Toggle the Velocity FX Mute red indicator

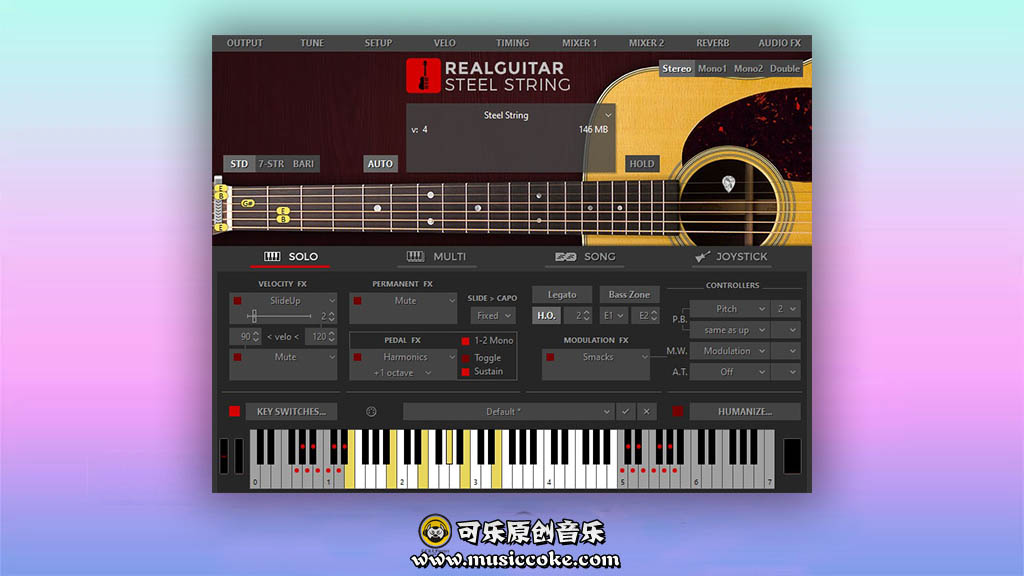[x=238, y=357]
